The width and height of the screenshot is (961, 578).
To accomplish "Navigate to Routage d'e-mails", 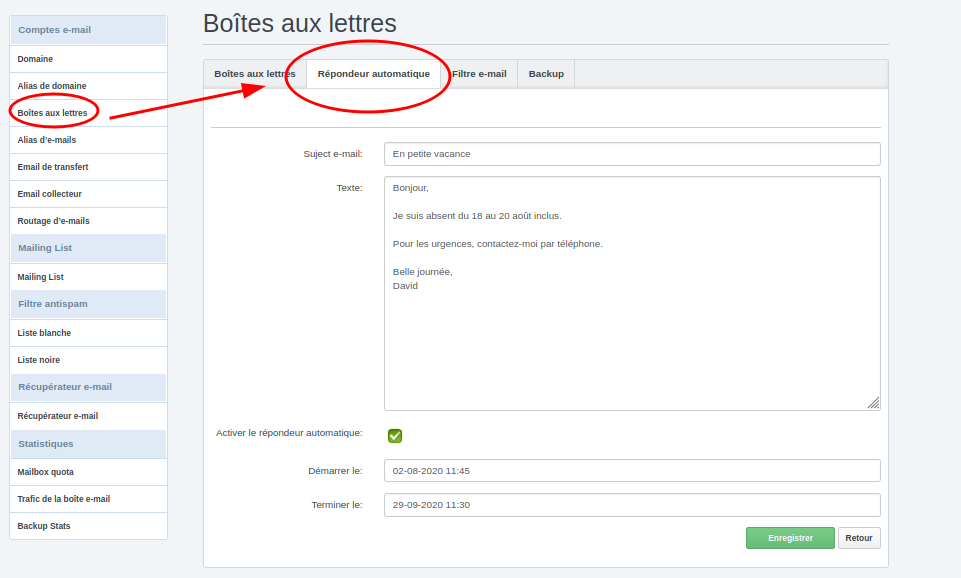I will 54,221.
